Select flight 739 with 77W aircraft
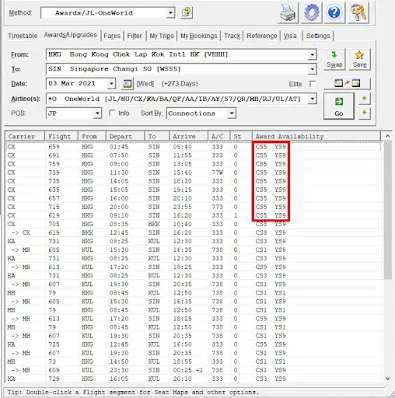Image resolution: width=395 pixels, height=398 pixels. (193, 173)
